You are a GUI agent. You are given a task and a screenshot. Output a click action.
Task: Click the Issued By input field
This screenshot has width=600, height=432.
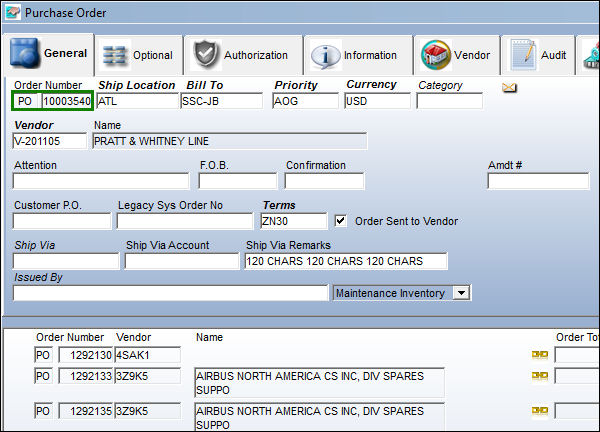pos(171,293)
